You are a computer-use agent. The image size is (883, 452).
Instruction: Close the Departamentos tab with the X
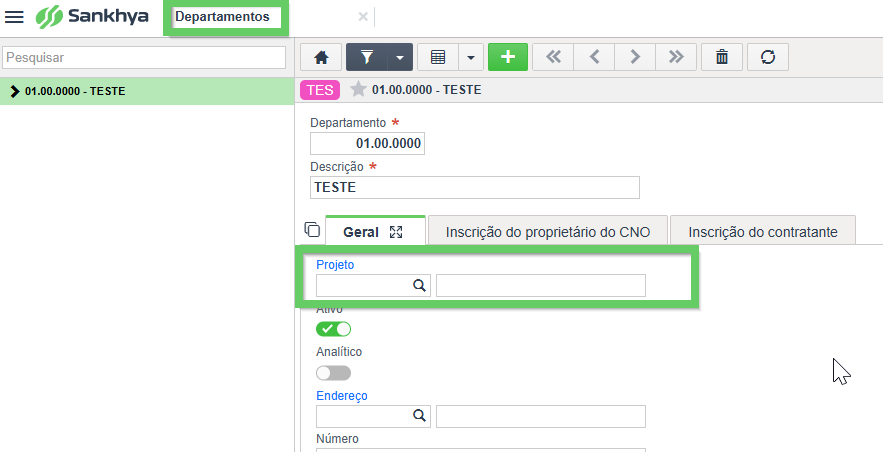tap(363, 17)
